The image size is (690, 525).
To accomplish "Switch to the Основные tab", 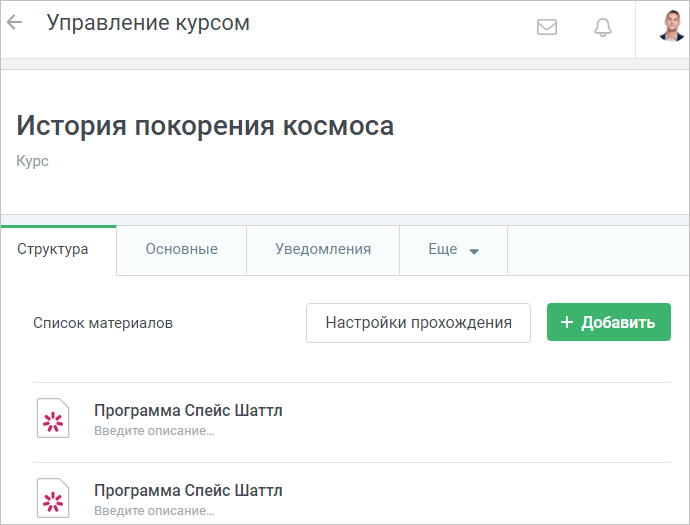I will pos(181,250).
